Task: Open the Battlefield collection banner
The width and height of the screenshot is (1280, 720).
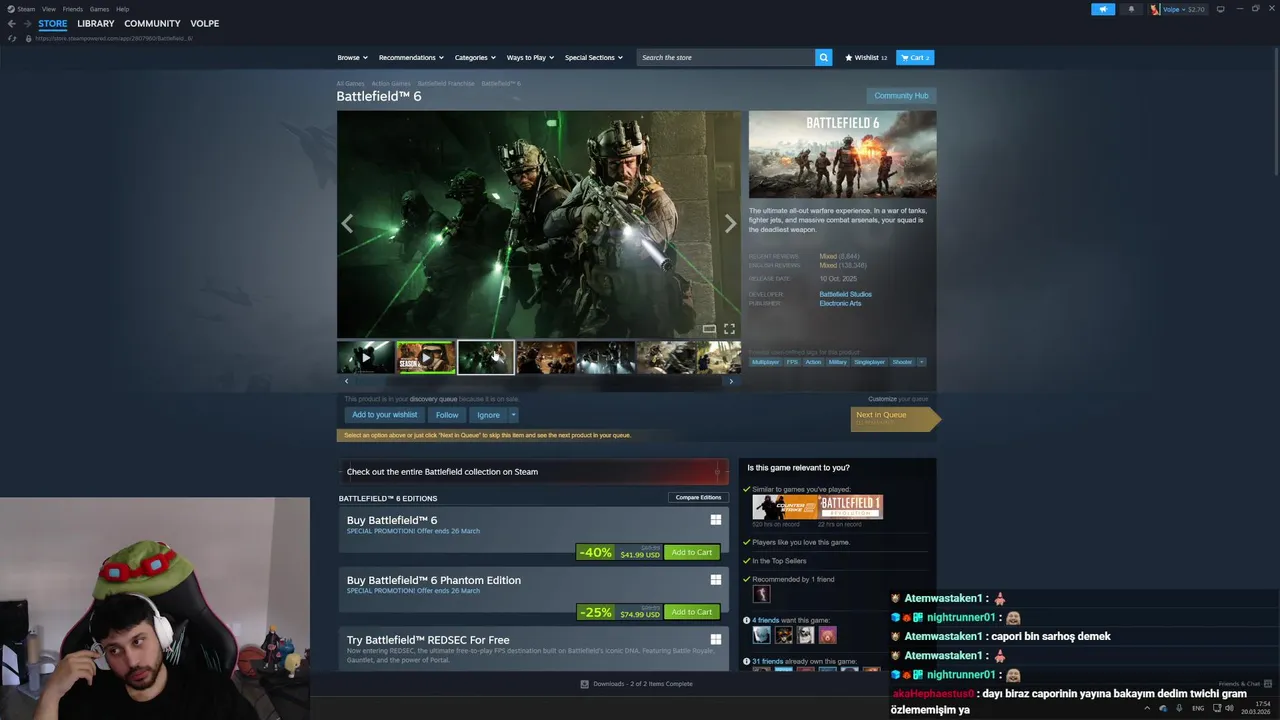Action: click(x=534, y=472)
